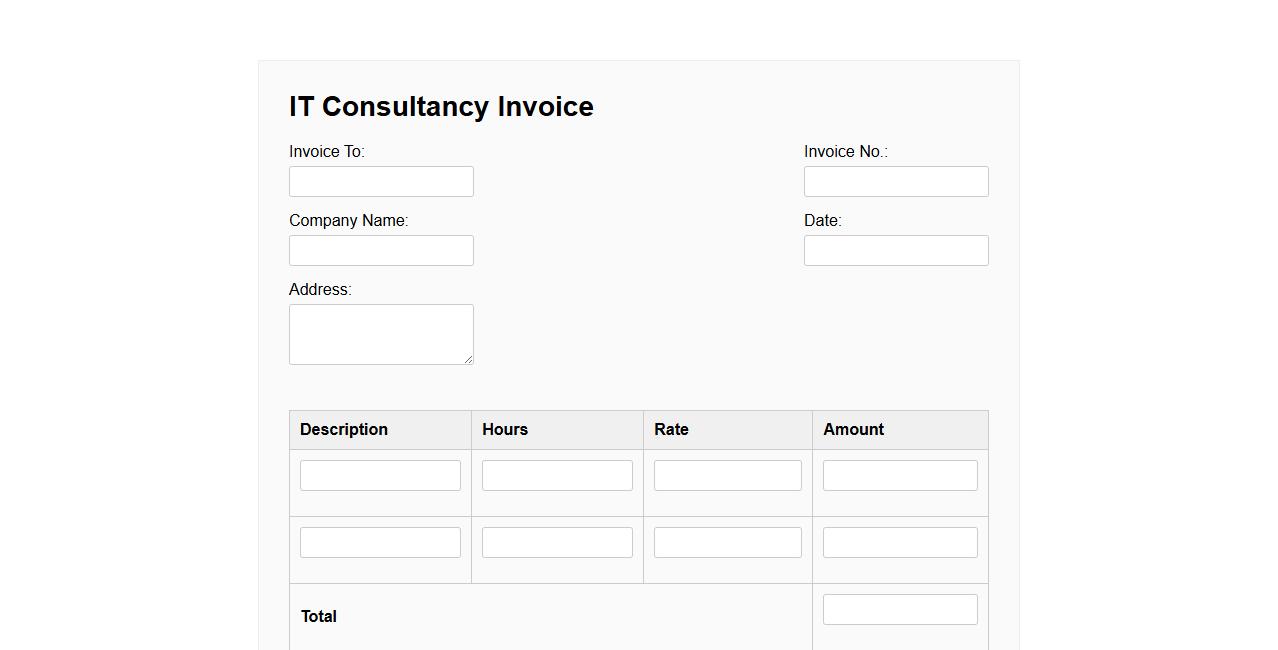This screenshot has width=1278, height=650.
Task: Click inside the Address textarea
Action: click(x=381, y=334)
